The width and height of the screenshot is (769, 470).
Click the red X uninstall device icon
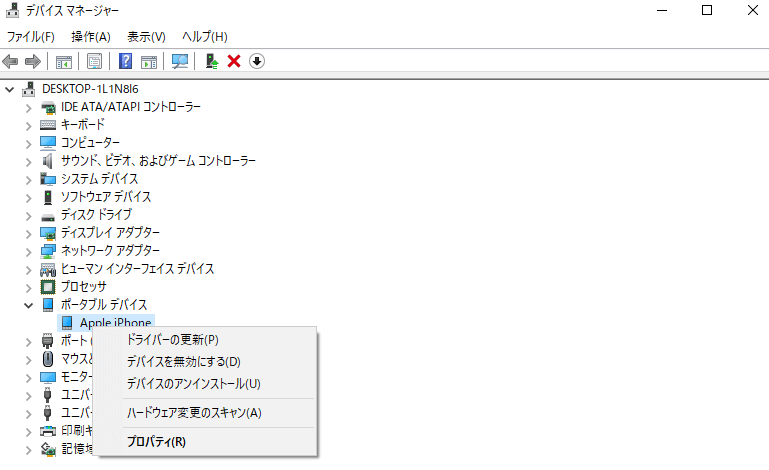tap(234, 61)
